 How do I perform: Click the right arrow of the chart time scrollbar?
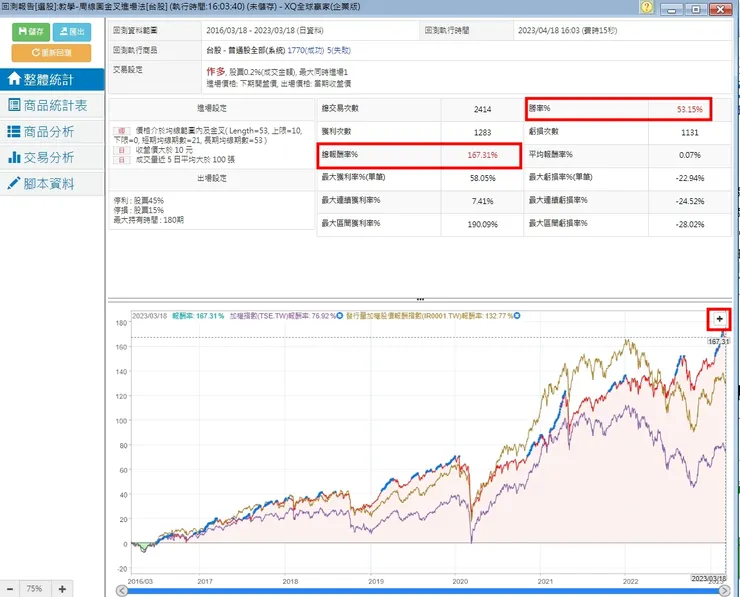pos(724,591)
